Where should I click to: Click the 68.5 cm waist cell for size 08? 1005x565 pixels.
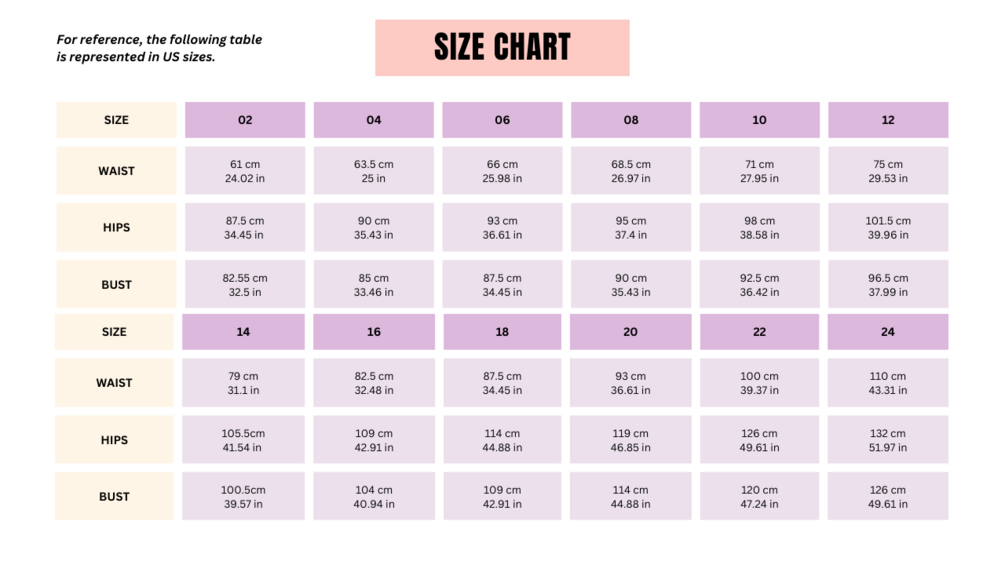tap(631, 171)
